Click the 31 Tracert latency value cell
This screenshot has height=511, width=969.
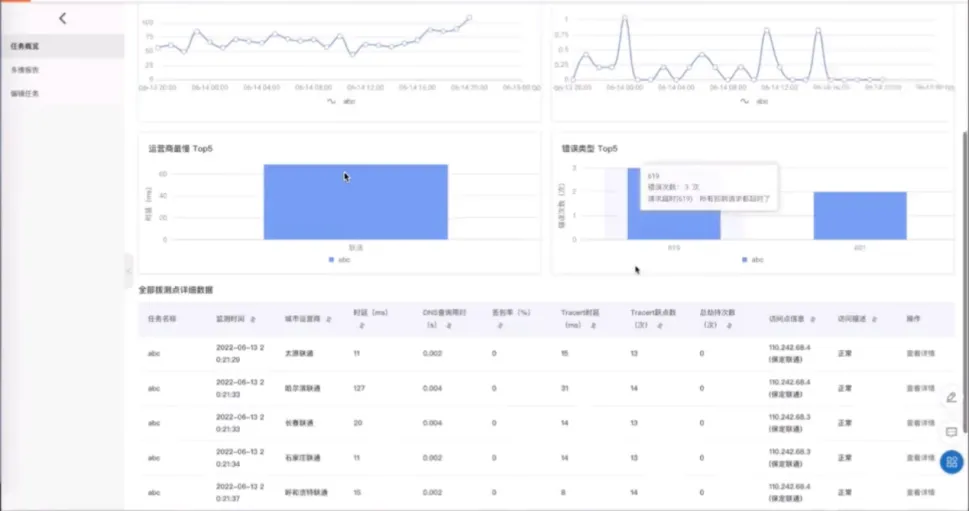click(565, 389)
